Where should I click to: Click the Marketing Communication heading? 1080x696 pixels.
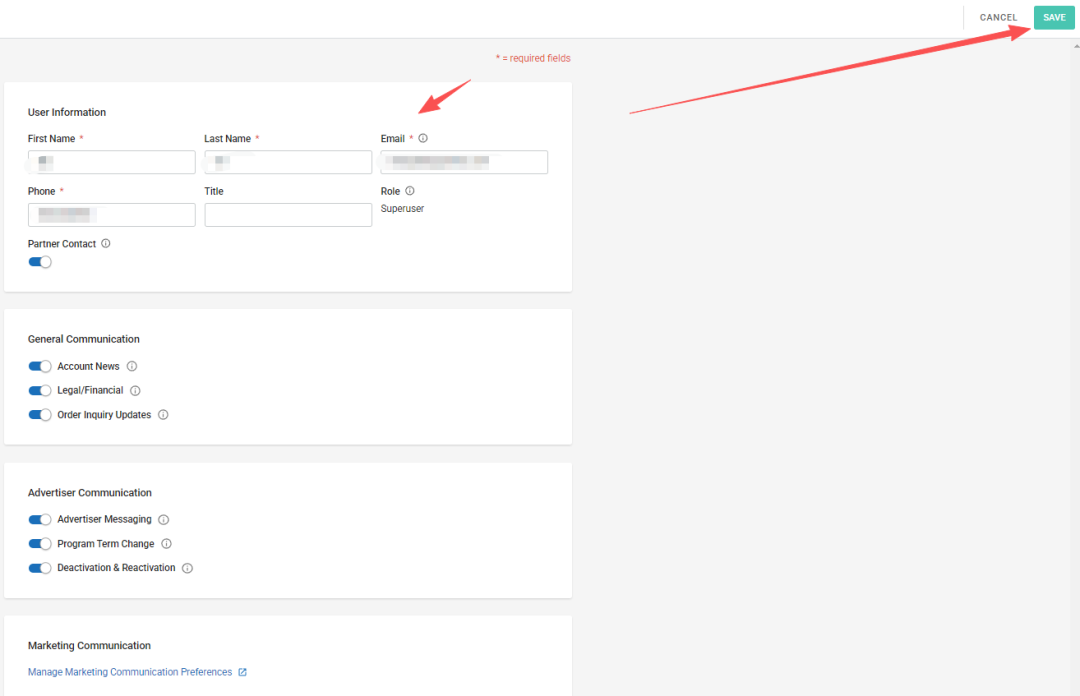tap(89, 646)
